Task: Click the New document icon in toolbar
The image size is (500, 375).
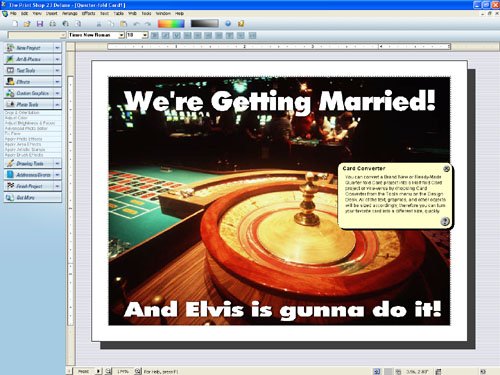Action: tap(15, 24)
